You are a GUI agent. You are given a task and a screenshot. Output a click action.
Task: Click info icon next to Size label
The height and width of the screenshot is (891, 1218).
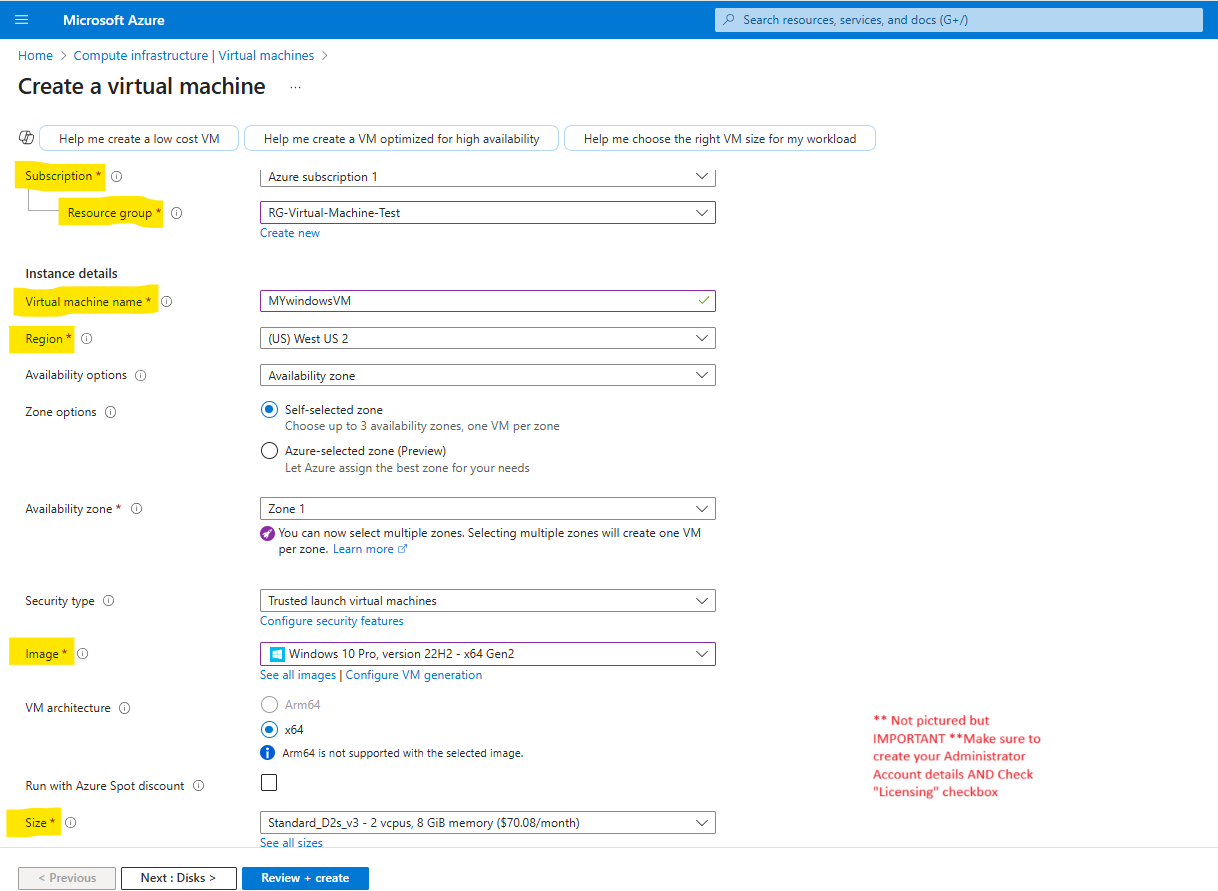[70, 823]
